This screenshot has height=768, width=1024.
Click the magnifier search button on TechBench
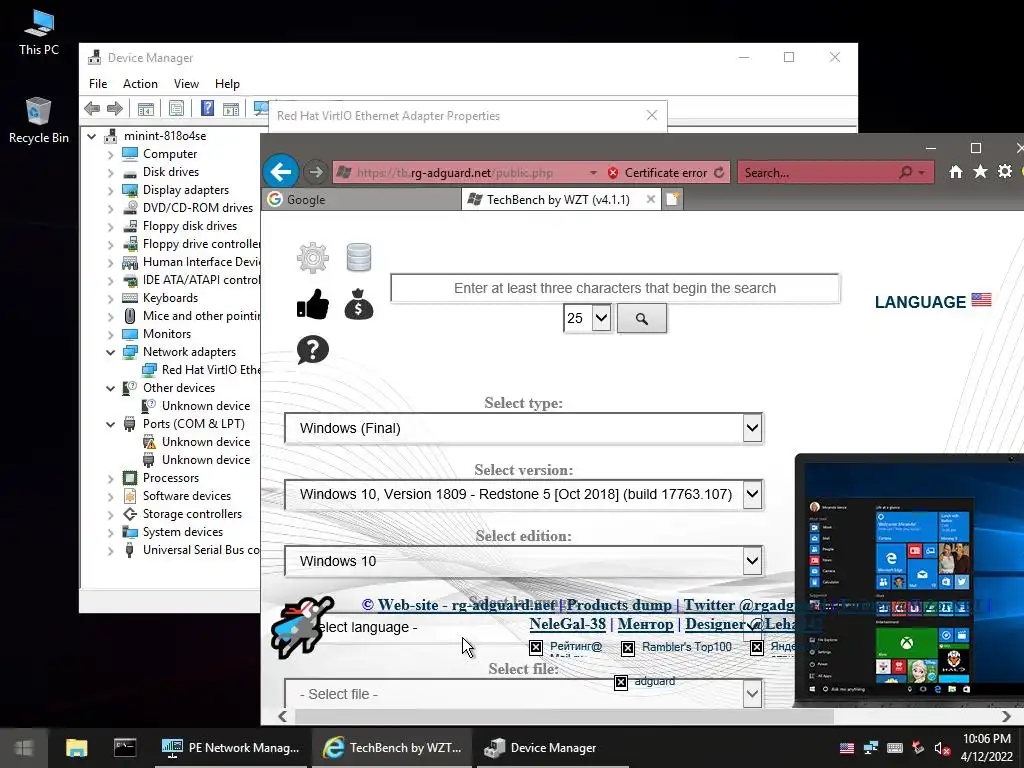[642, 319]
